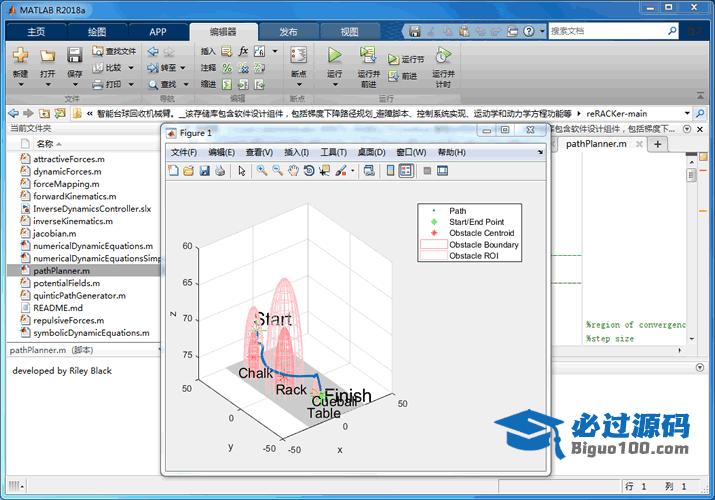Run the script with the green Run arrow

pyautogui.click(x=334, y=55)
